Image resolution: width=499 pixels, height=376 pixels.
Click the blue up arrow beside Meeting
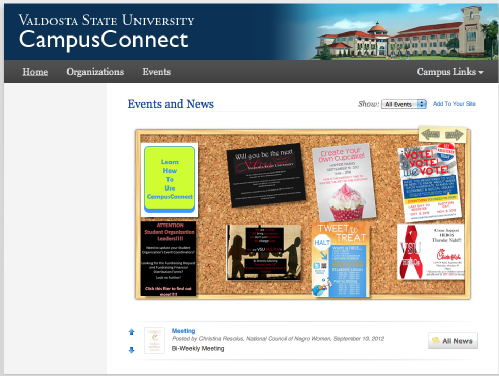[131, 332]
